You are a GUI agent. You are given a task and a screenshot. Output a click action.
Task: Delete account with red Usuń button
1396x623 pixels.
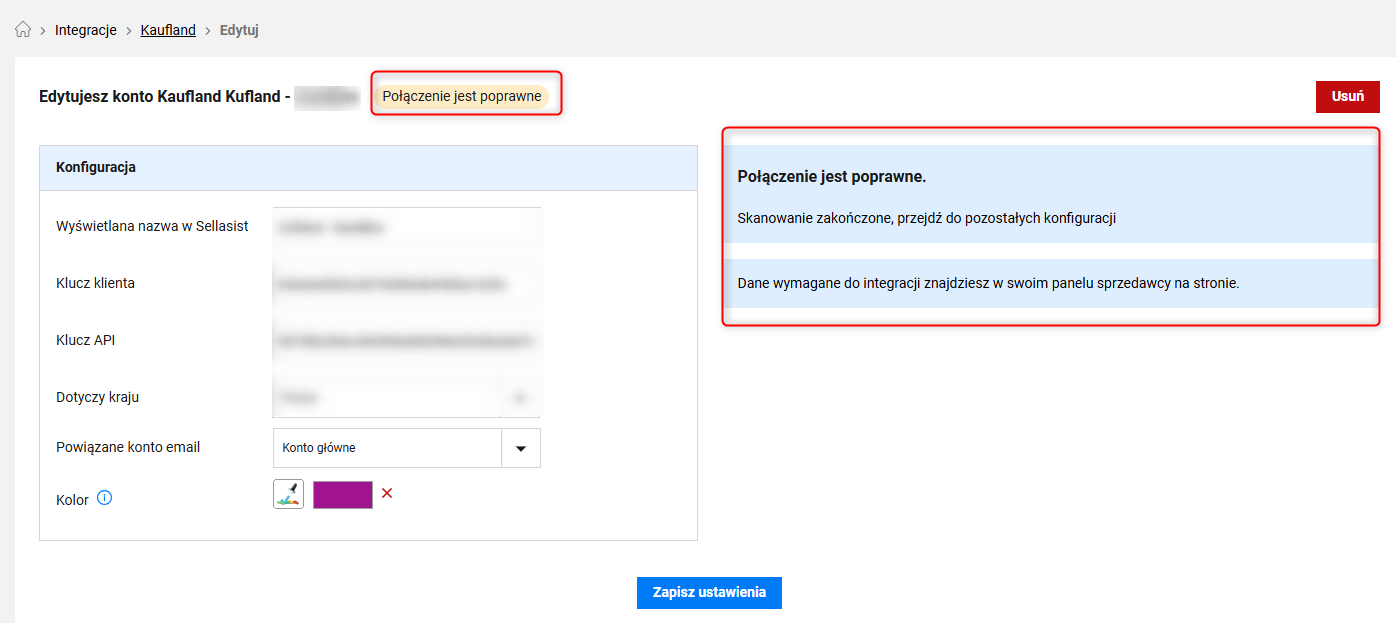pos(1348,97)
